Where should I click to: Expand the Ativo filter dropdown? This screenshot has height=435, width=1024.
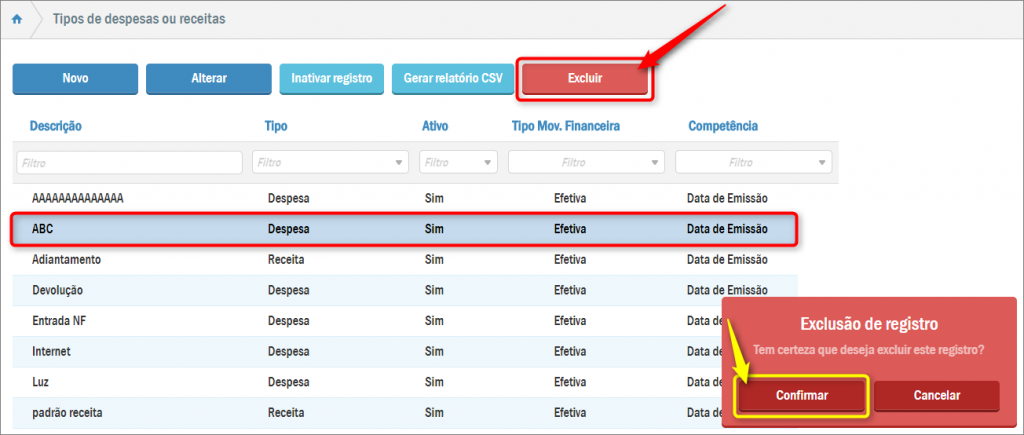click(x=459, y=162)
